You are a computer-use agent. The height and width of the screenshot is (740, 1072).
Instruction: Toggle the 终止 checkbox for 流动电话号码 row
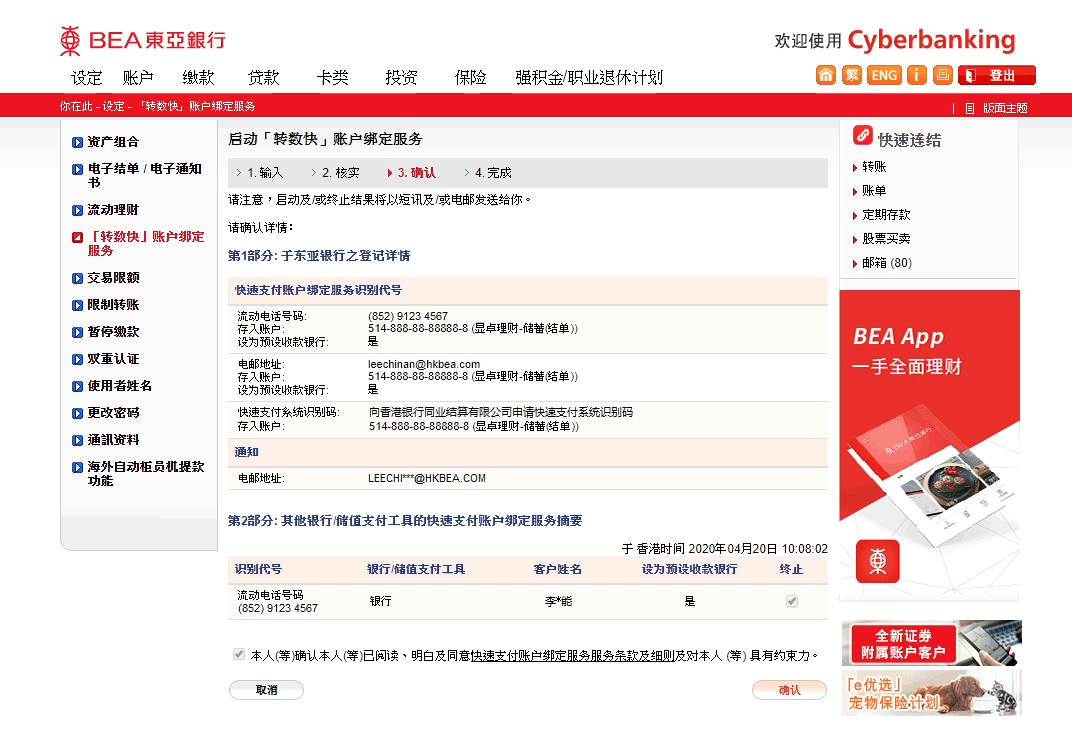(792, 601)
